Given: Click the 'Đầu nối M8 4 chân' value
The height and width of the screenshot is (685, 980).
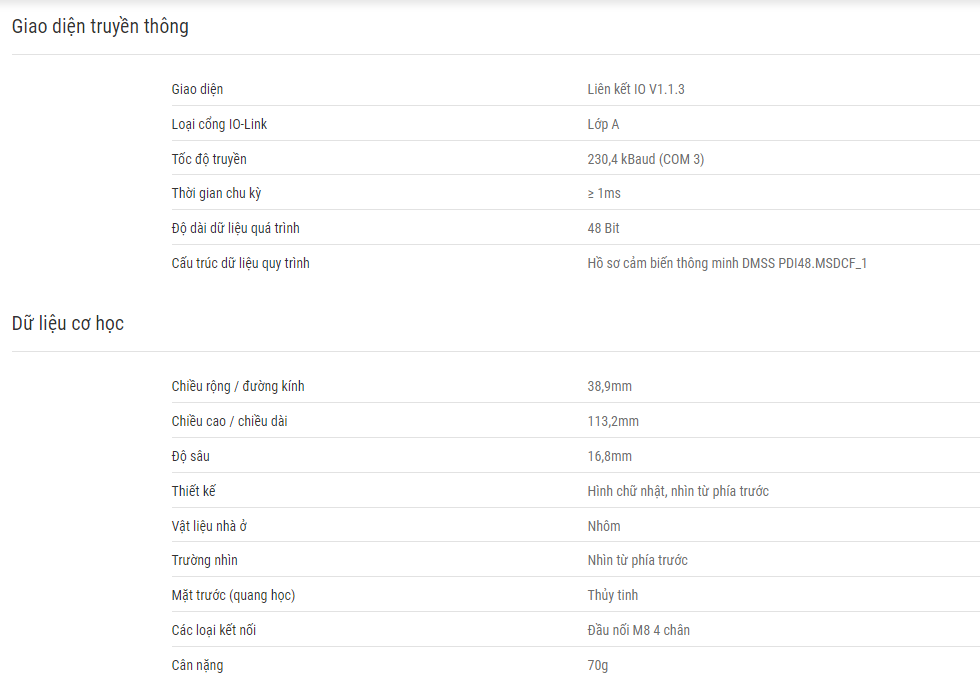Looking at the screenshot, I should (638, 630).
